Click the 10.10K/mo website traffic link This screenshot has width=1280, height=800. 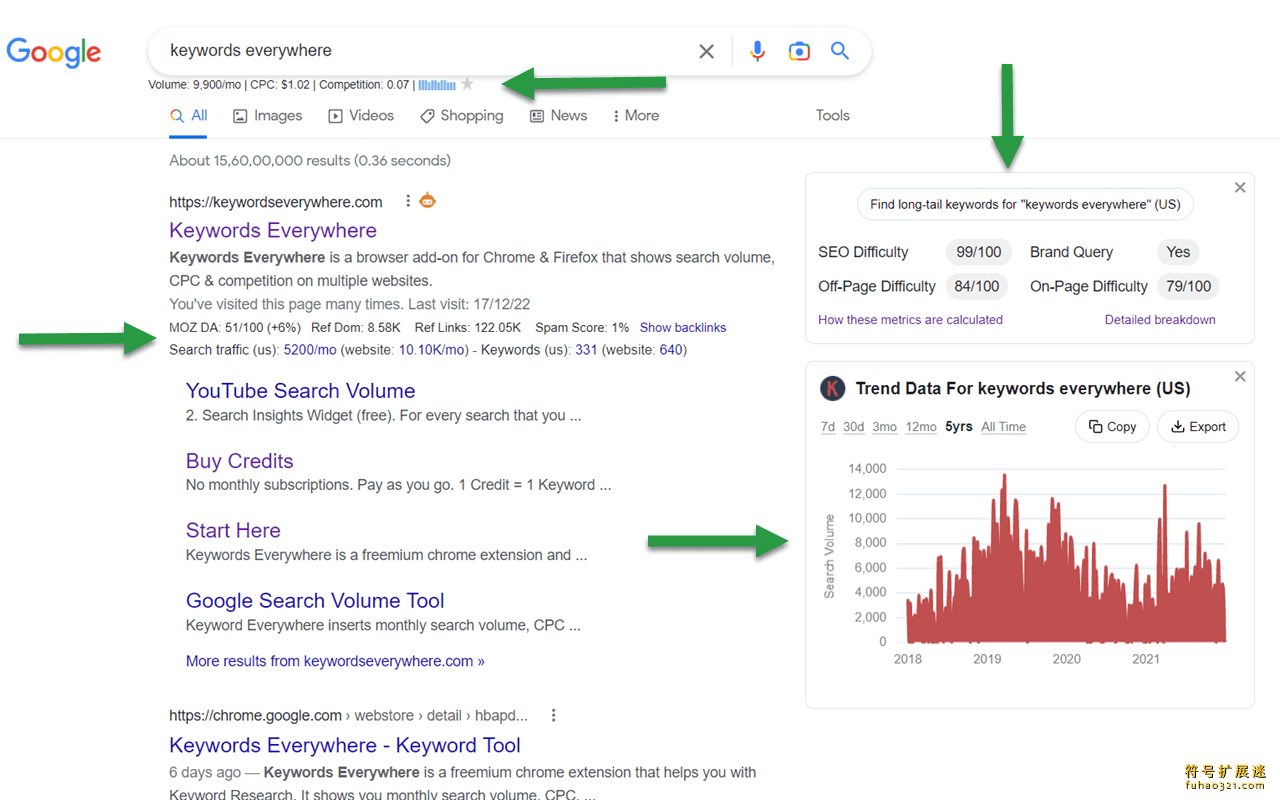(x=433, y=350)
